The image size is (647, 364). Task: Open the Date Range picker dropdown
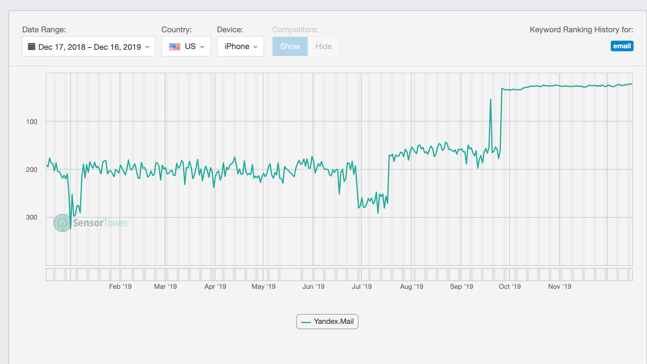coord(89,47)
